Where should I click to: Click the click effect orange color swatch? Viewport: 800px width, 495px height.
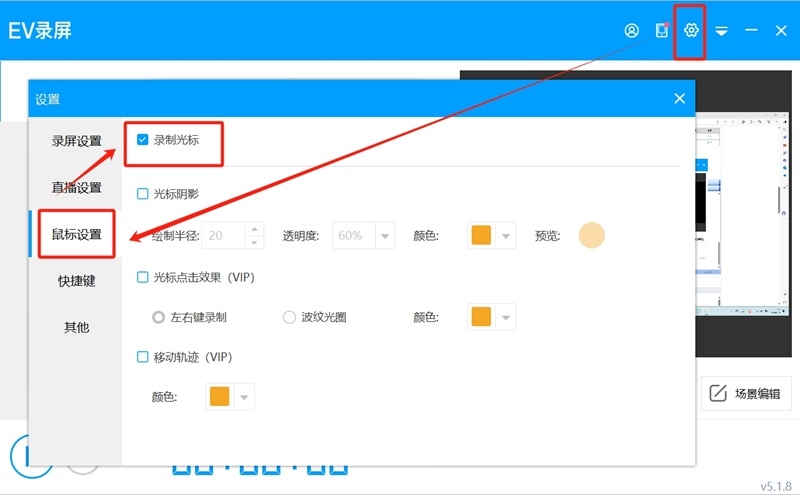pyautogui.click(x=481, y=316)
